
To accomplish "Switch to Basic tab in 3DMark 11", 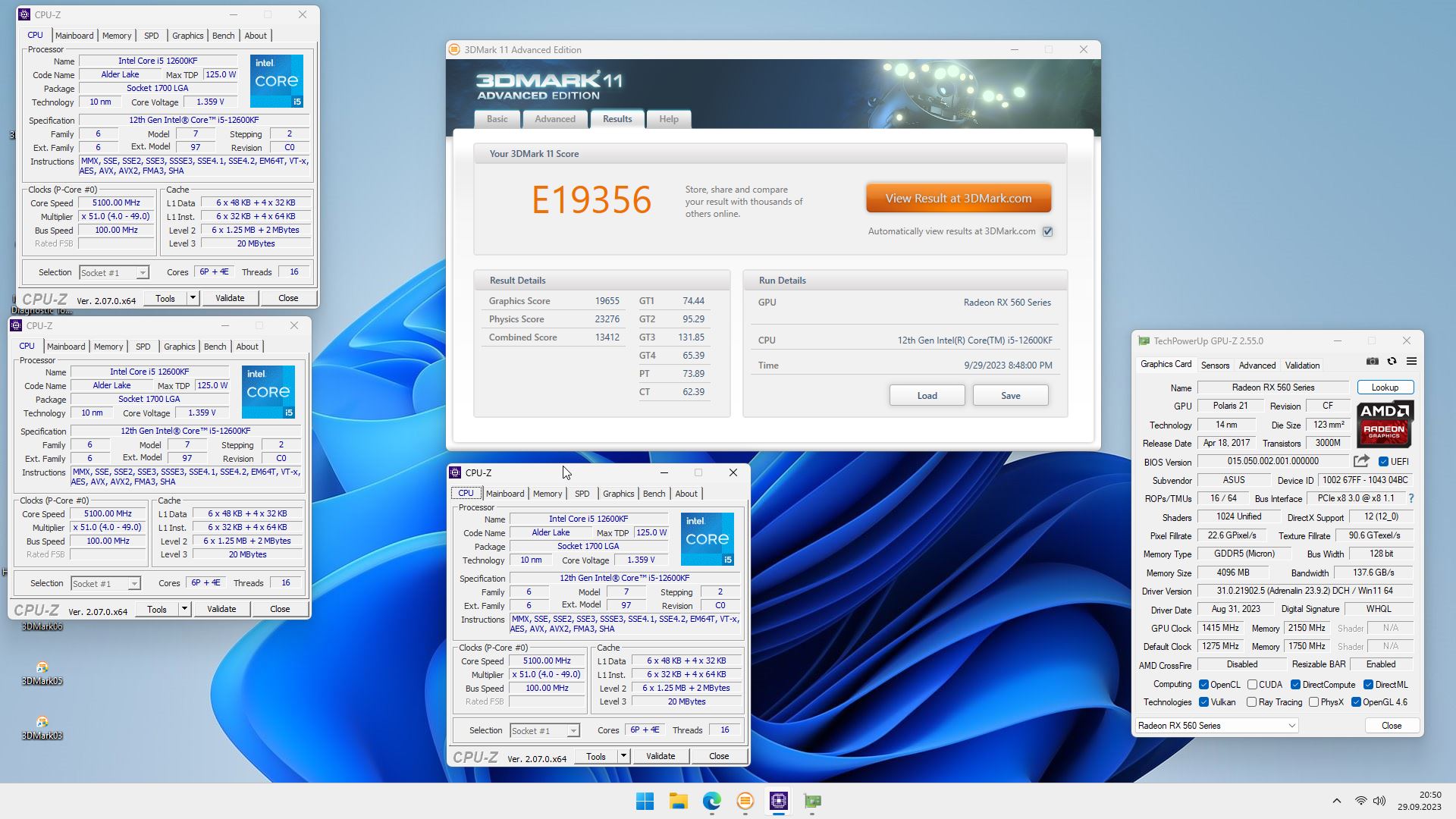I will pyautogui.click(x=497, y=119).
